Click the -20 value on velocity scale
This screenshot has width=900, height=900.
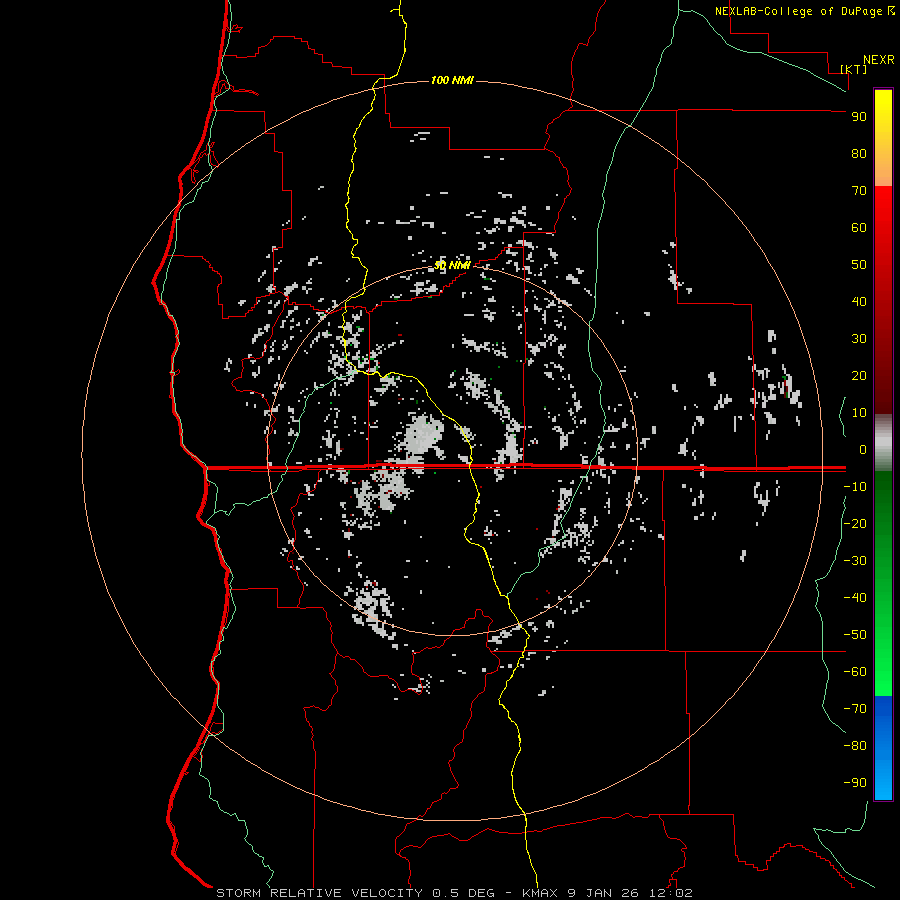click(855, 524)
